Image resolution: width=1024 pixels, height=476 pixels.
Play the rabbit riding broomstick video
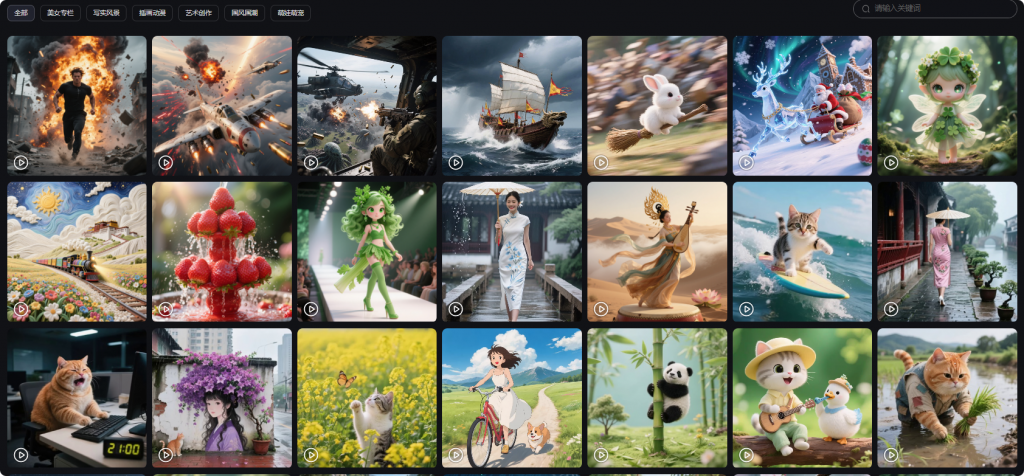click(601, 162)
